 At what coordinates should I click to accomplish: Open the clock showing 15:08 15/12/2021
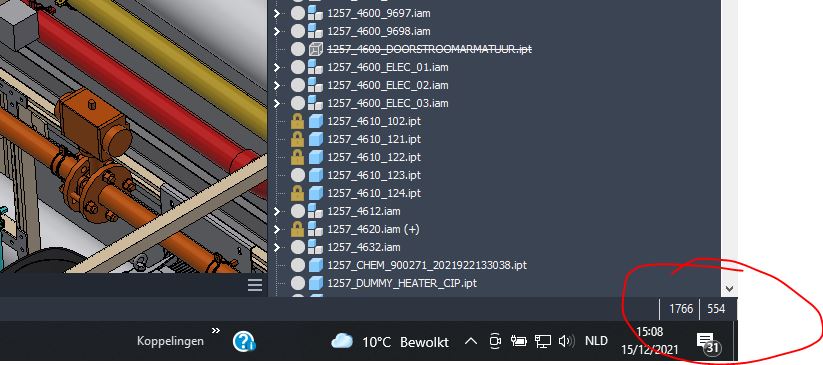650,340
